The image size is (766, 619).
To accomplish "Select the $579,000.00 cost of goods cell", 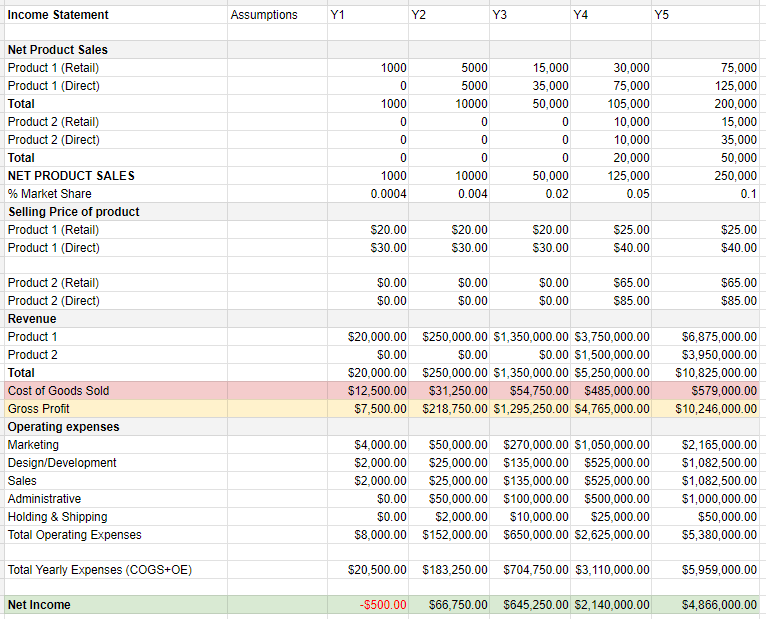I will tap(705, 391).
